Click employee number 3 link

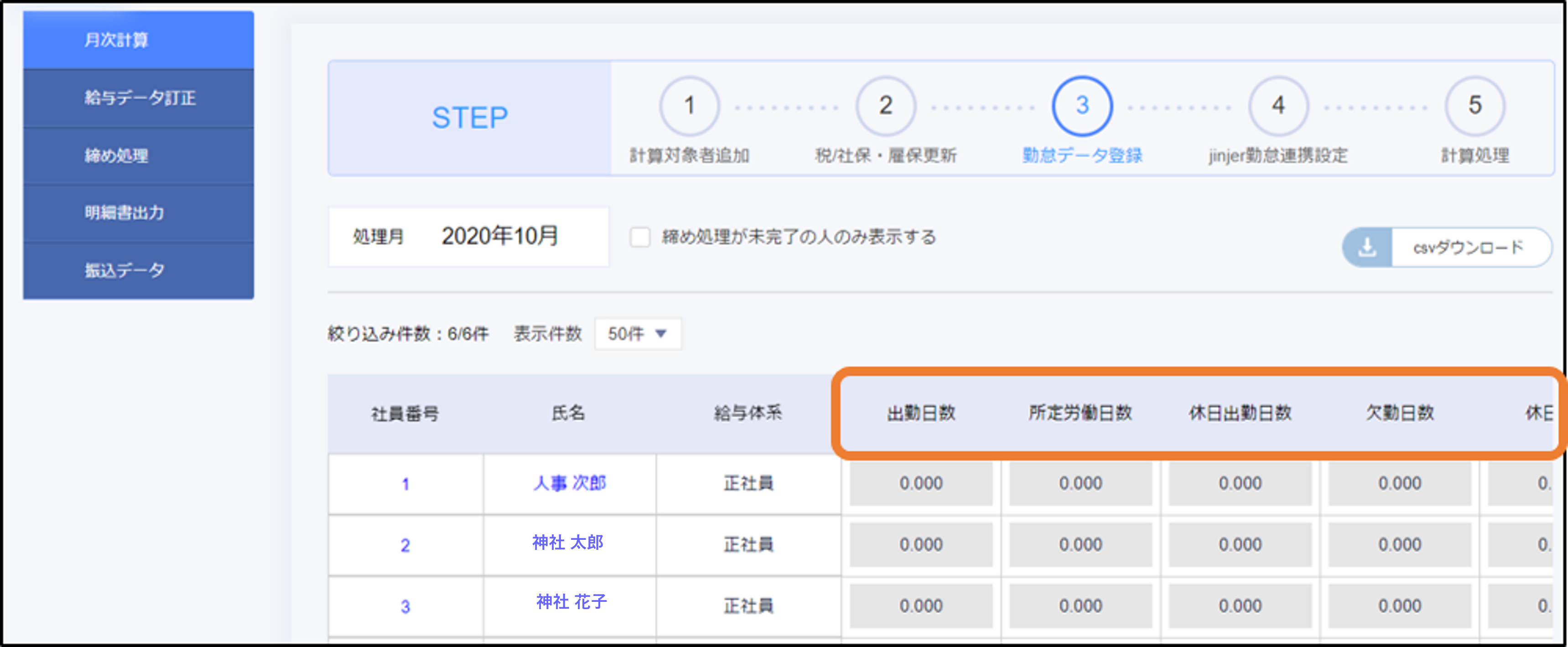(405, 607)
